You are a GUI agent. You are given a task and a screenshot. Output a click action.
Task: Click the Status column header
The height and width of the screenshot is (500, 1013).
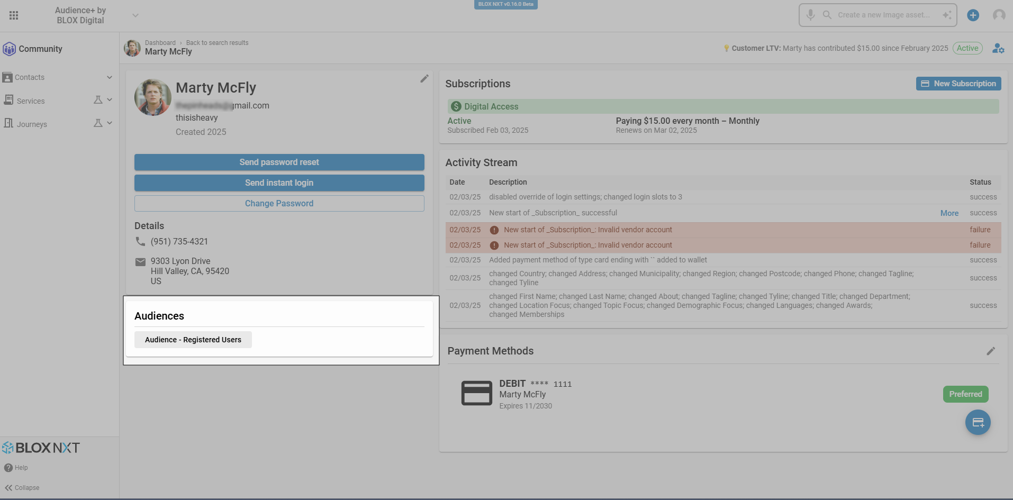coord(980,182)
